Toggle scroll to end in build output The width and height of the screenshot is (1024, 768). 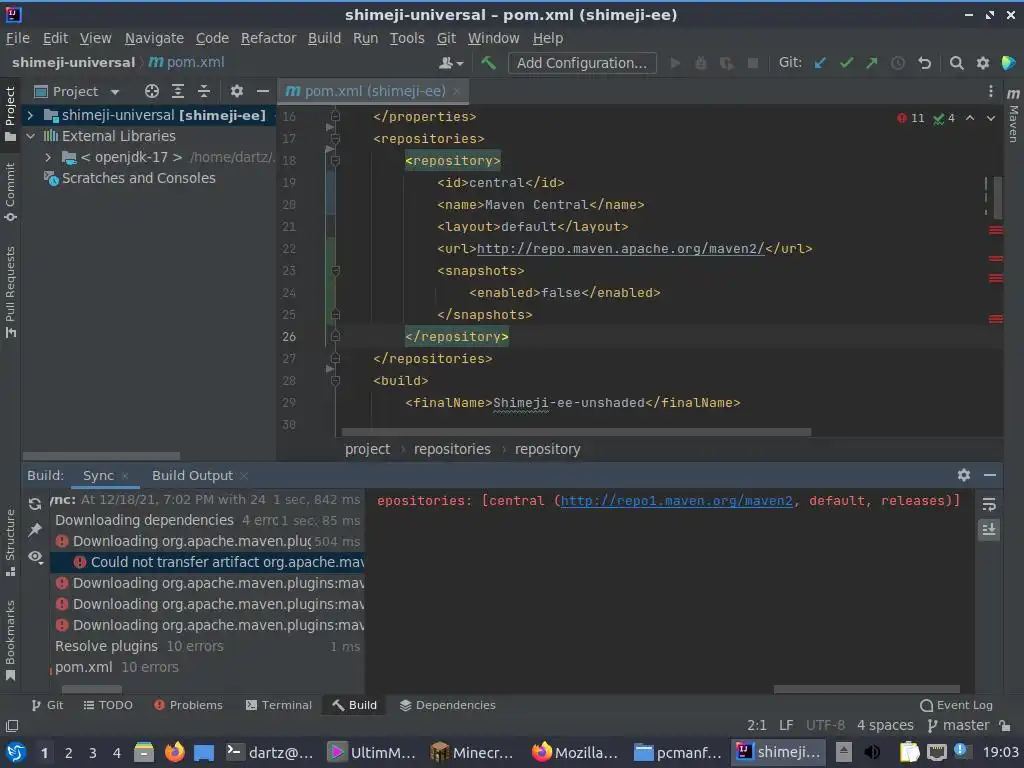pyautogui.click(x=989, y=530)
